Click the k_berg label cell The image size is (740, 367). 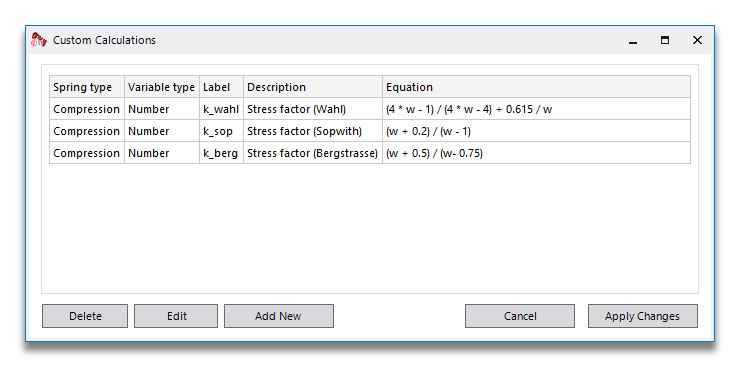221,153
